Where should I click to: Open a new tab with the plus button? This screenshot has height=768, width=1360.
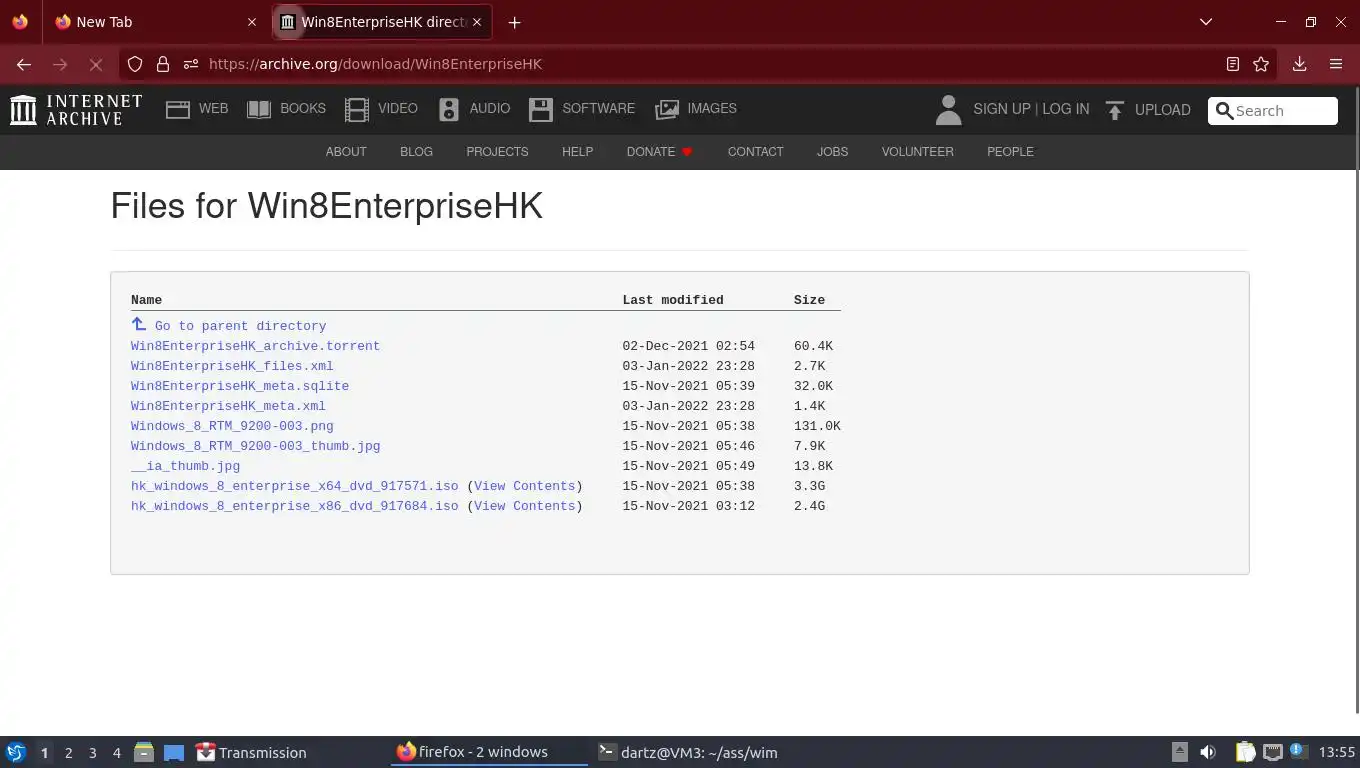pyautogui.click(x=514, y=22)
